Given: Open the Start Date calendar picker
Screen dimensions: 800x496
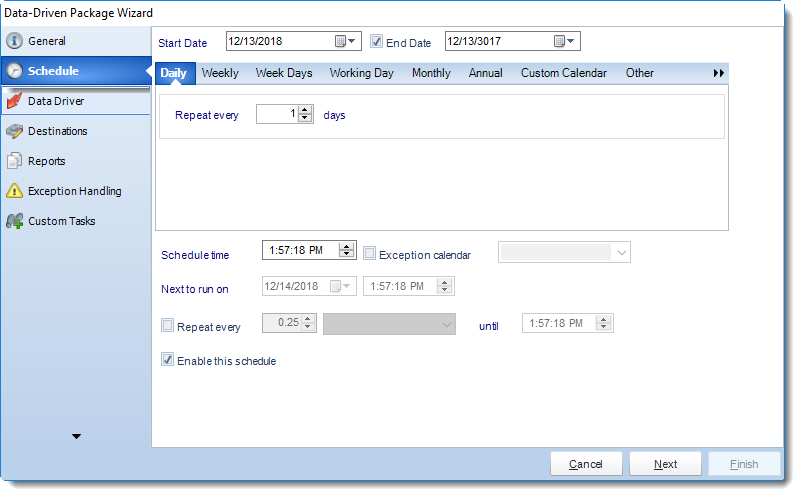Looking at the screenshot, I should [345, 41].
